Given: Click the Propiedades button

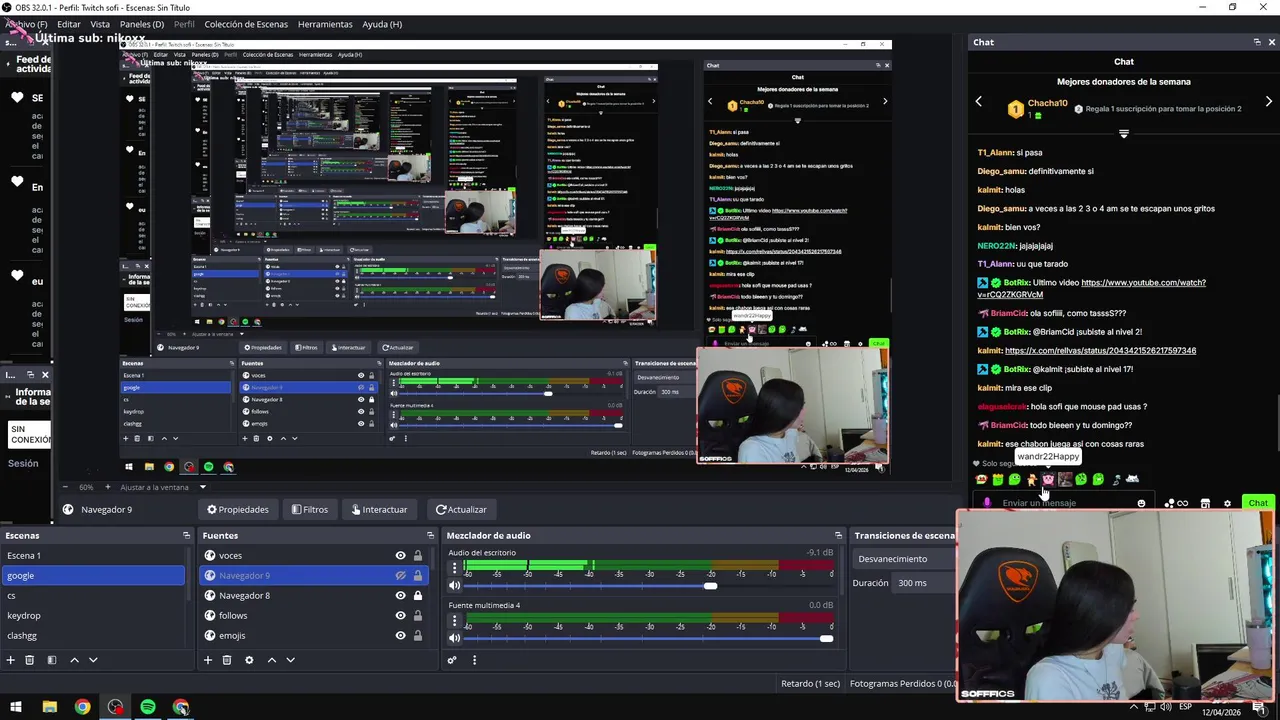Looking at the screenshot, I should click(x=237, y=510).
